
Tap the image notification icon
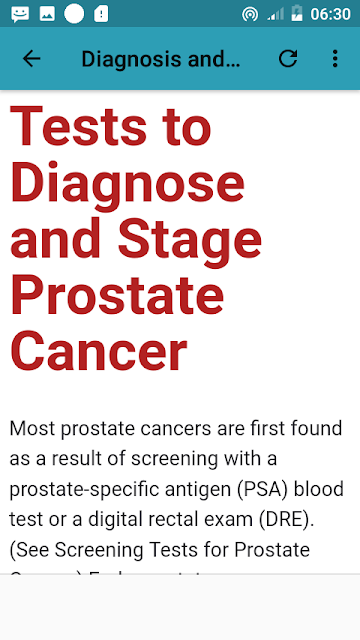click(47, 14)
